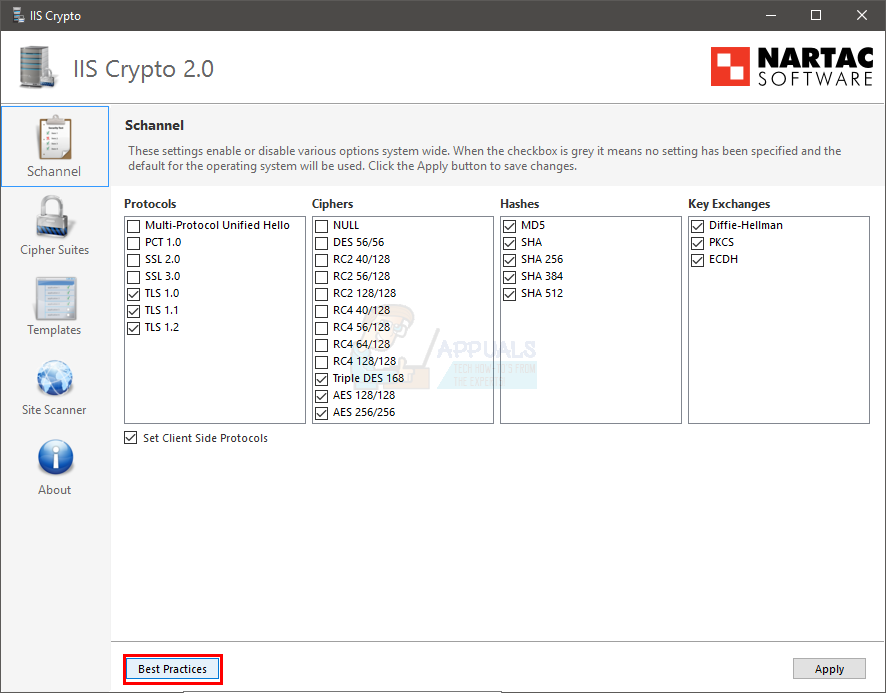Click the Ciphers column heading

pos(332,203)
